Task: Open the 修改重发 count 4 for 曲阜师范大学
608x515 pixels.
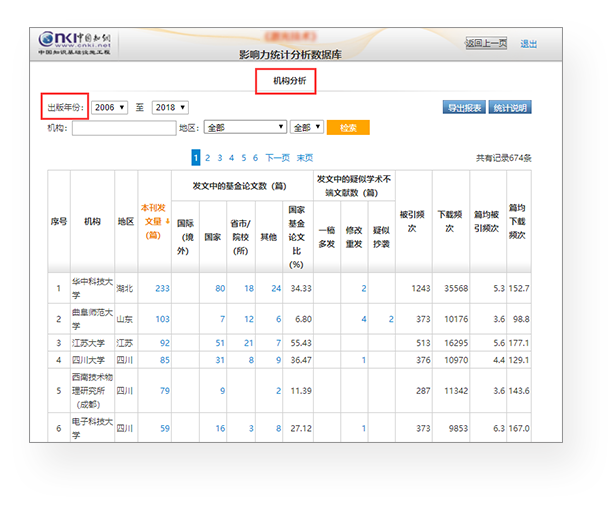Action: click(364, 319)
